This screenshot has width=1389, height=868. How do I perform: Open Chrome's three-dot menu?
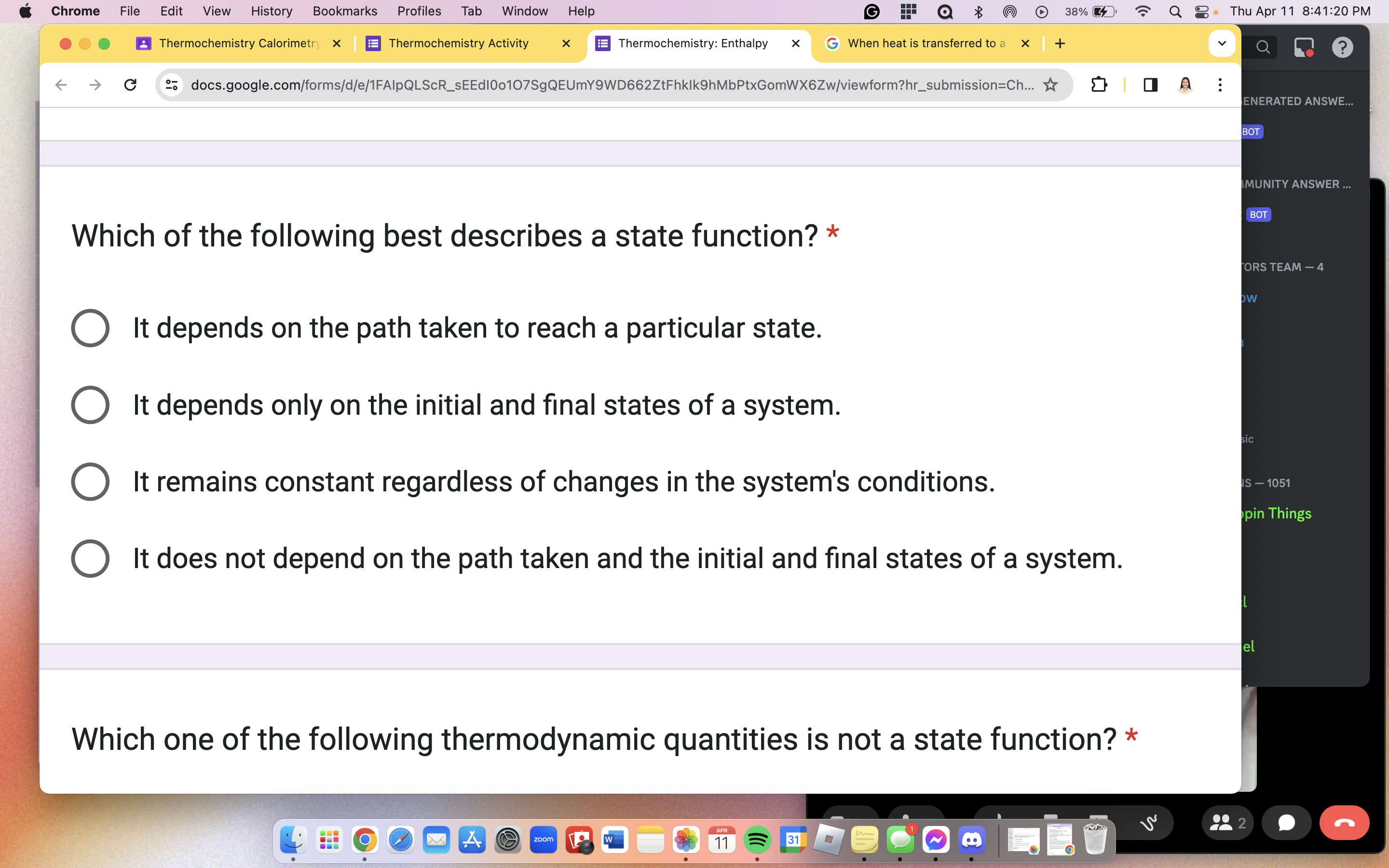[x=1220, y=84]
